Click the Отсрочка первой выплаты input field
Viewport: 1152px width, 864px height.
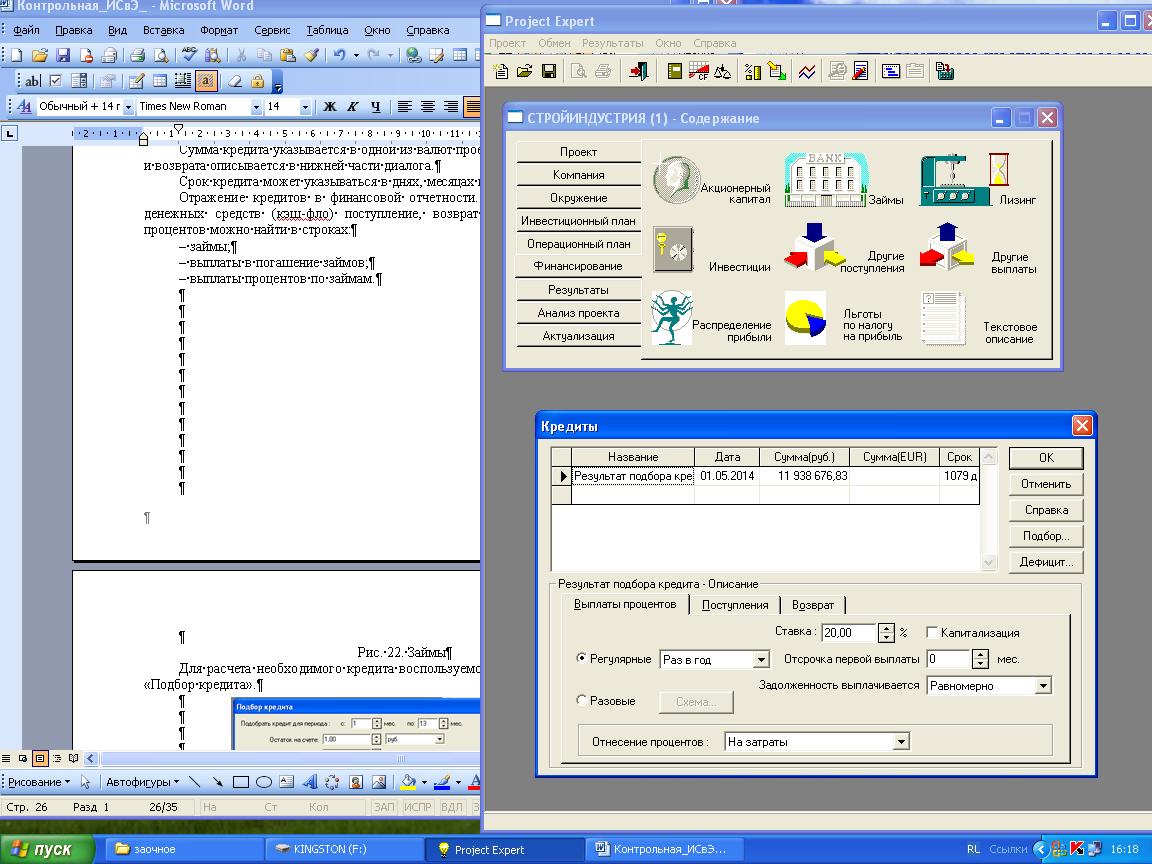948,659
